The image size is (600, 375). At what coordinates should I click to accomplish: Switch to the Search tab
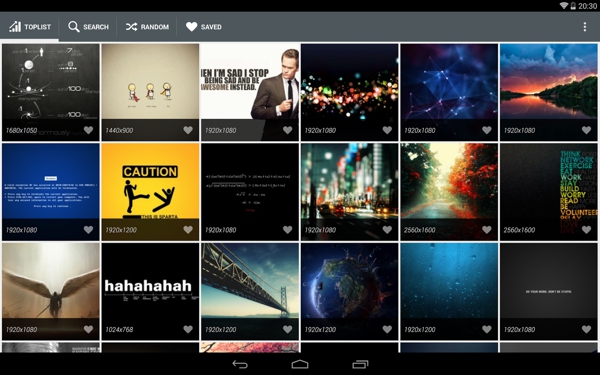click(x=88, y=27)
